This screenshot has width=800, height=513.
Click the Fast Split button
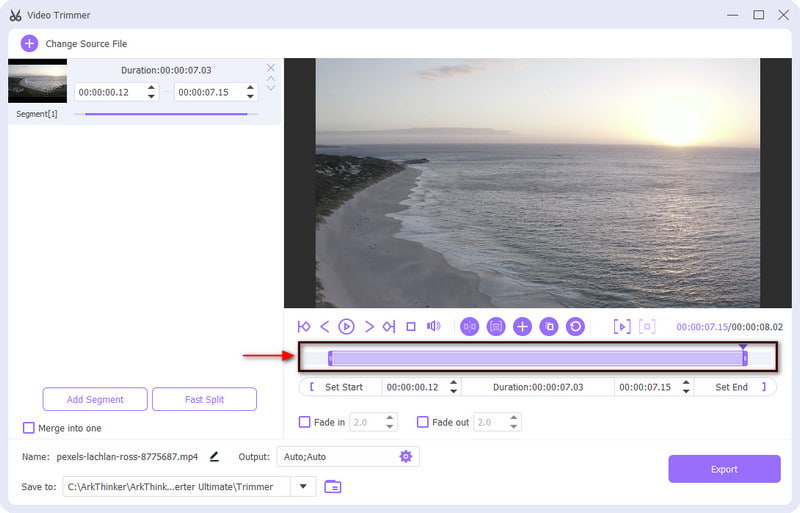pyautogui.click(x=204, y=399)
